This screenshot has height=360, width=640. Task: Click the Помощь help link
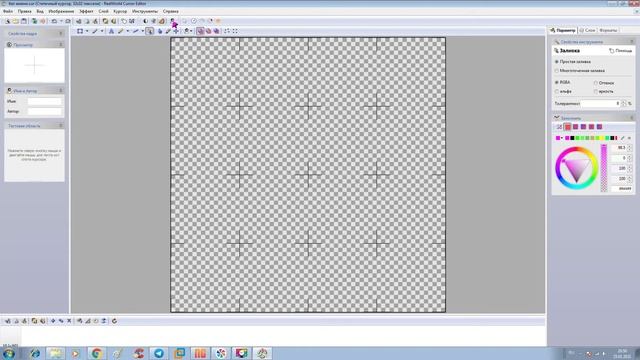tap(620, 51)
